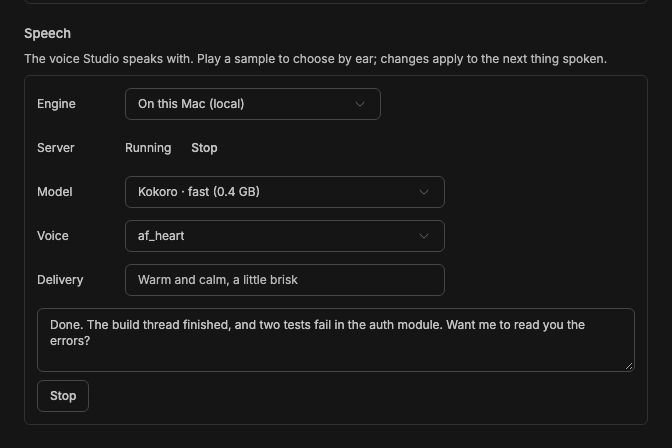Click the Speech section heading
672x448 pixels.
coord(48,33)
